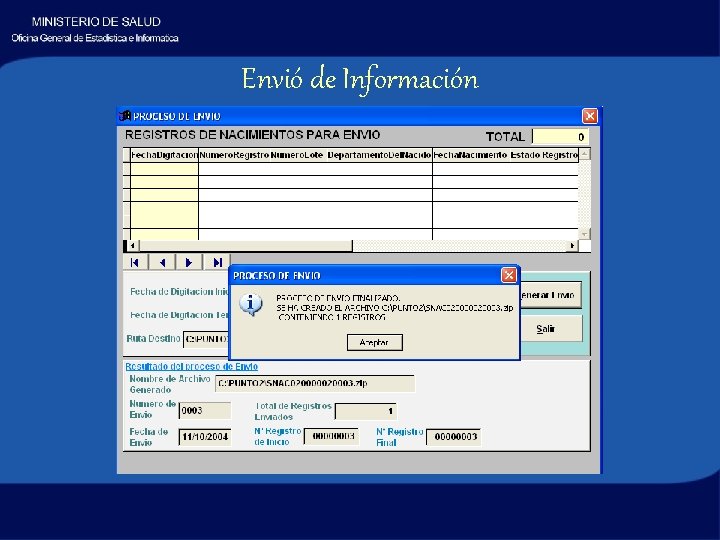720x540 pixels.
Task: Select the NumeroRegistro column header
Action: [x=234, y=155]
